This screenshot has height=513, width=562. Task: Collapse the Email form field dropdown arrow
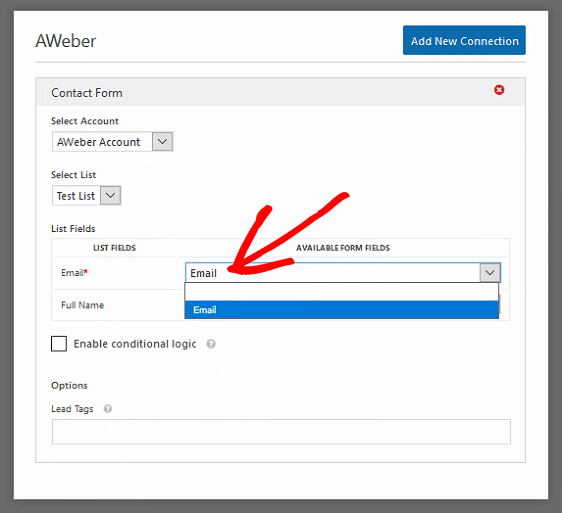[x=490, y=272]
